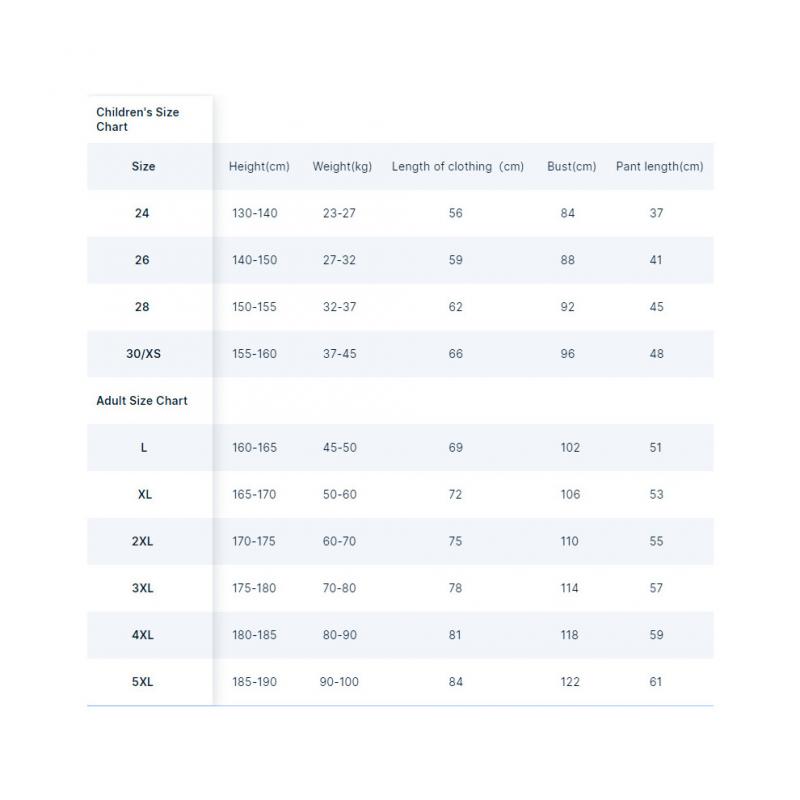
Task: Click the Adult Size Chart heading
Action: pyautogui.click(x=142, y=401)
